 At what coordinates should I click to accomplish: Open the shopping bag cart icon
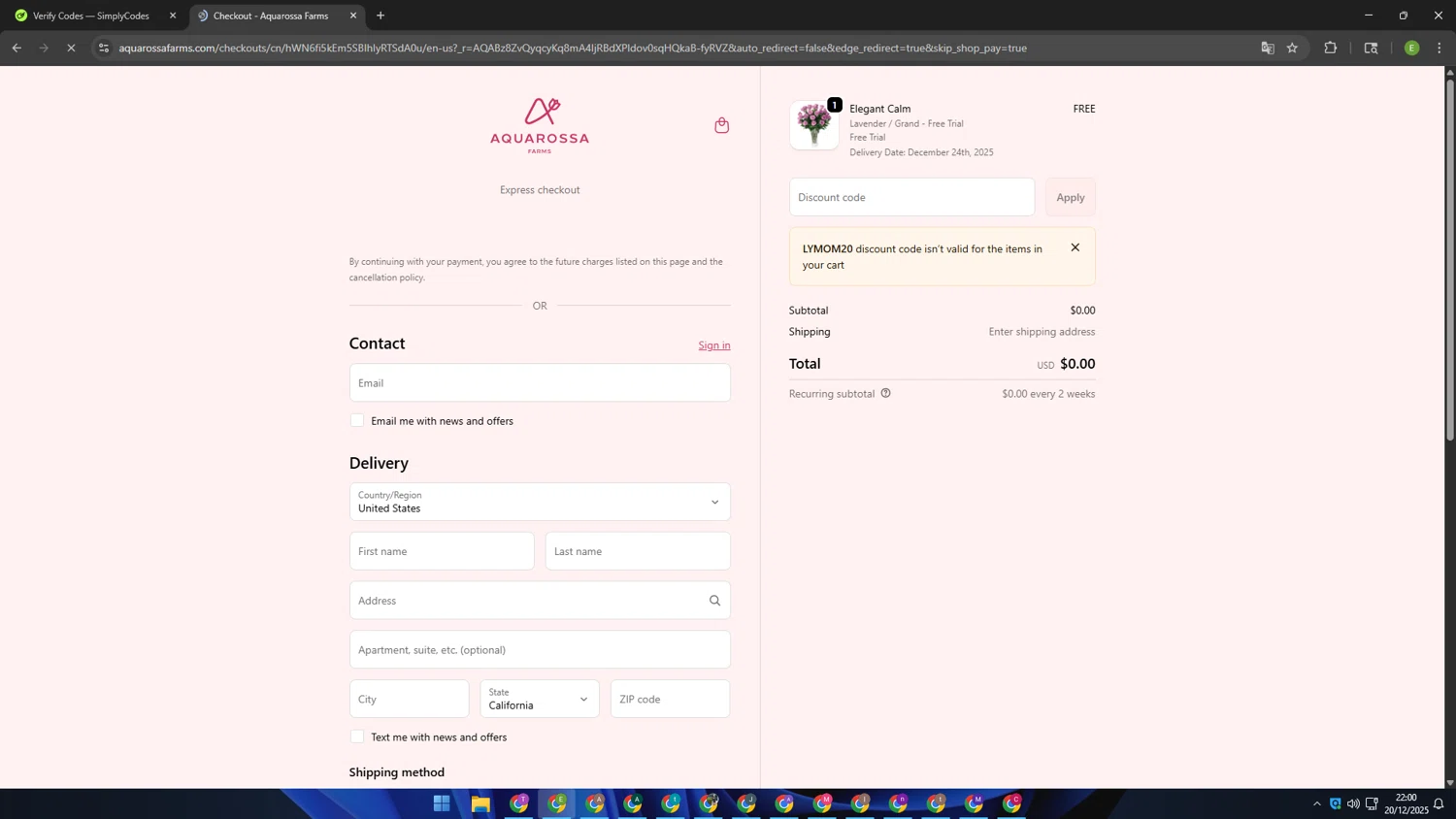point(721,125)
